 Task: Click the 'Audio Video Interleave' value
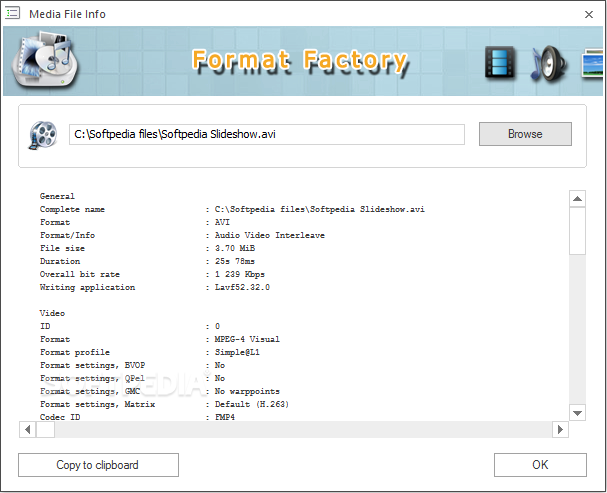tap(270, 235)
